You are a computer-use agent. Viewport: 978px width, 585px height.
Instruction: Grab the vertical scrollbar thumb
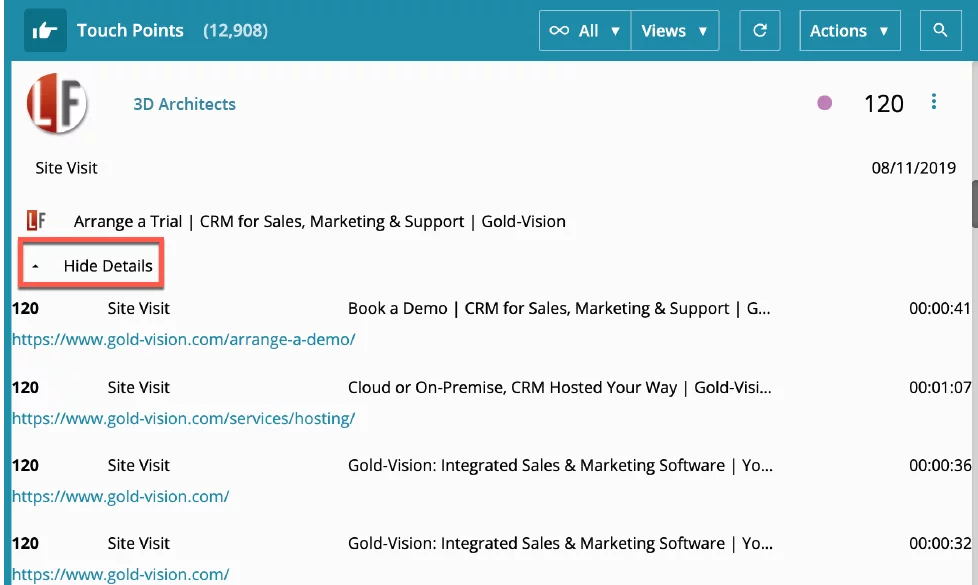point(974,205)
